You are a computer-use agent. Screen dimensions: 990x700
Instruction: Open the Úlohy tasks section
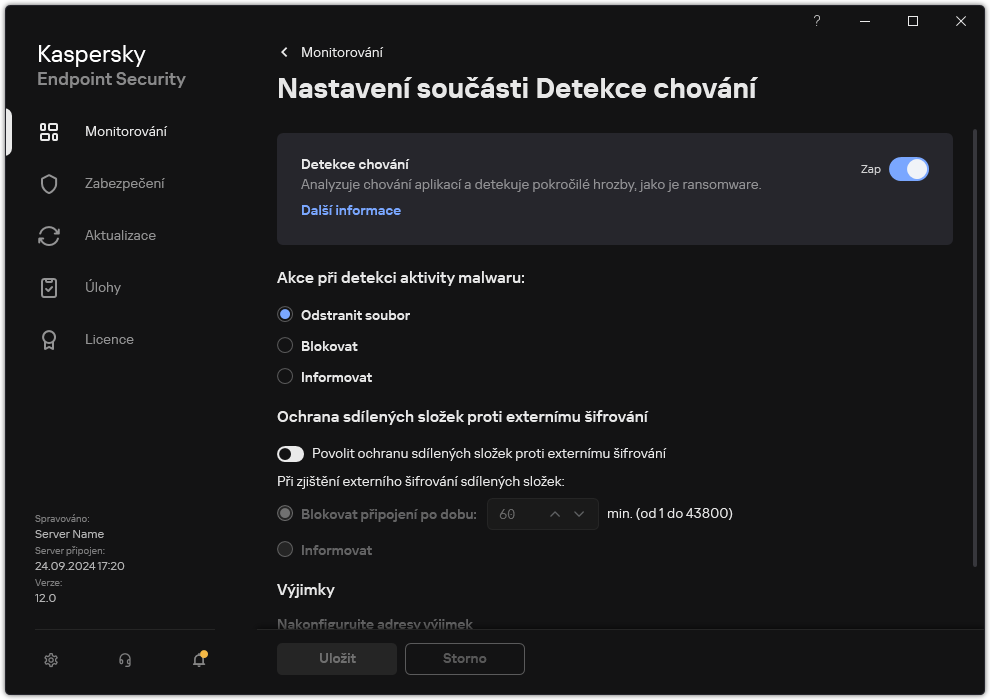coord(48,287)
